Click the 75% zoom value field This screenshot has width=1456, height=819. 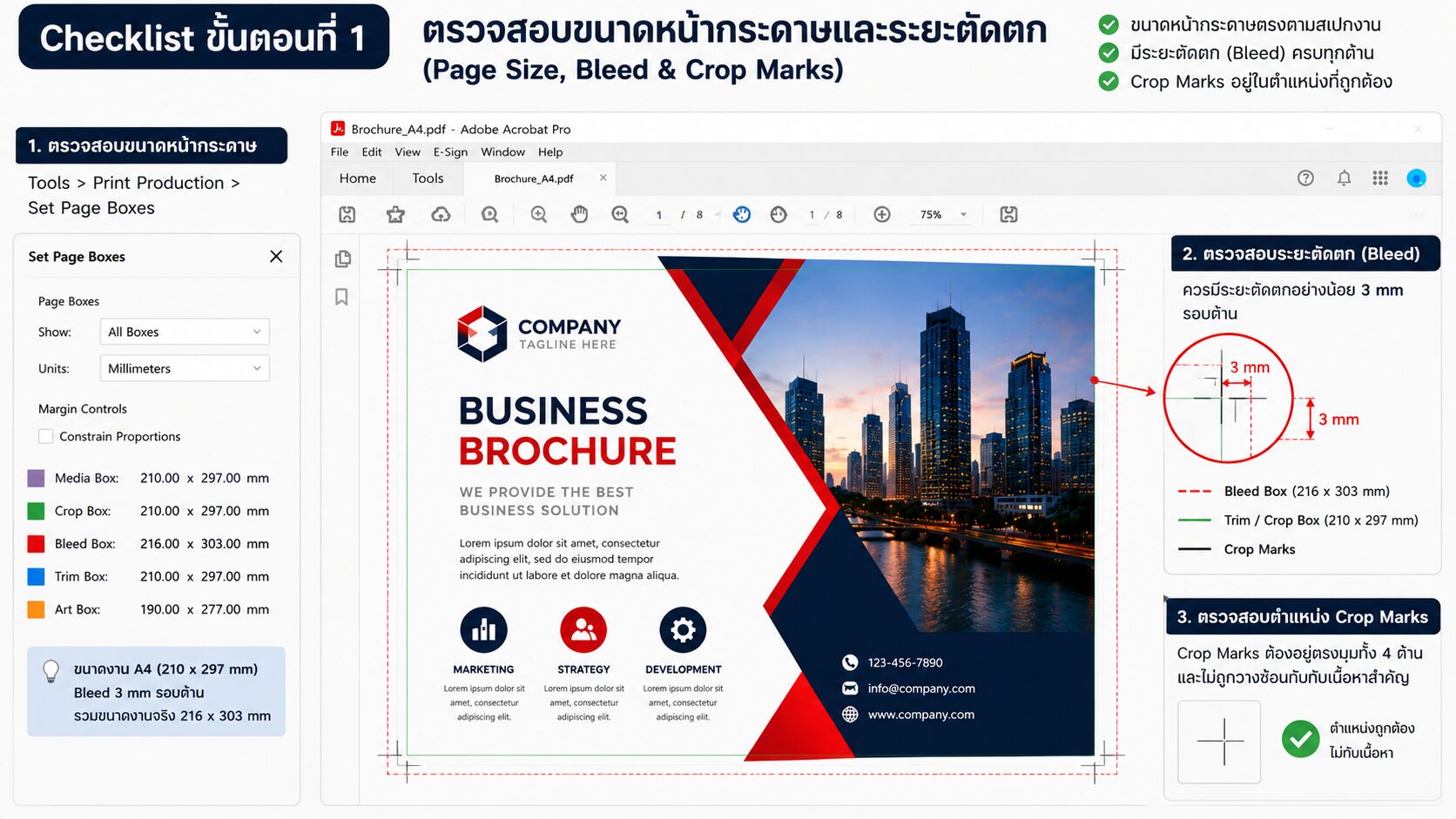point(931,215)
